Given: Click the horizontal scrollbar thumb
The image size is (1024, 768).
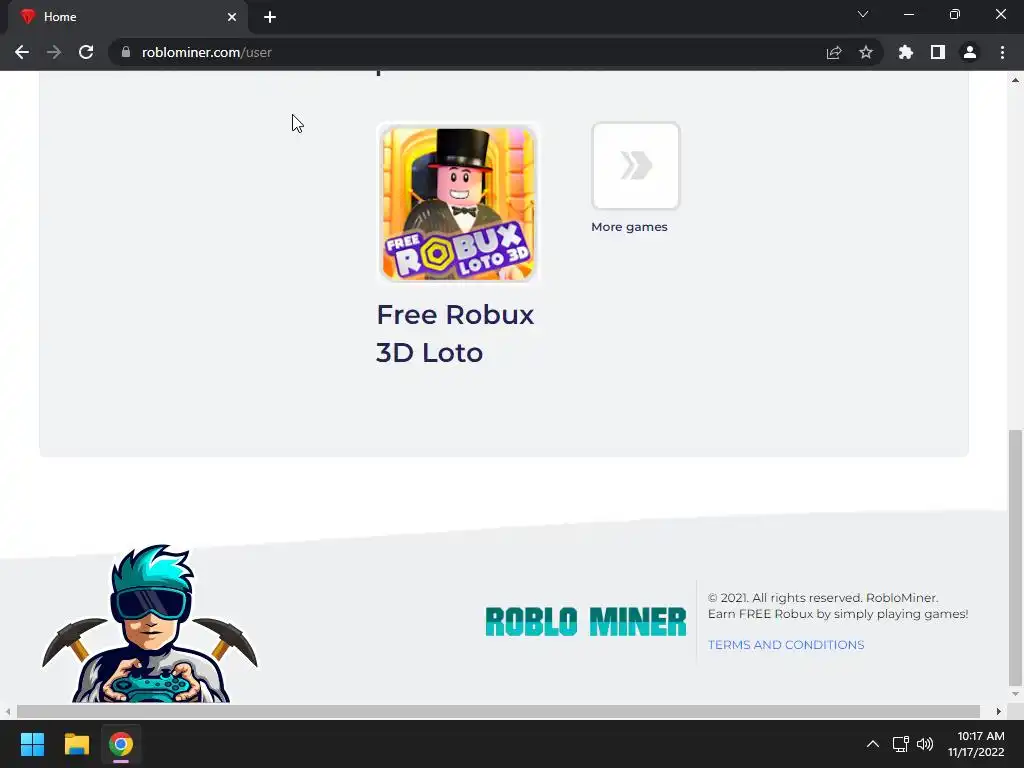Looking at the screenshot, I should 498,711.
